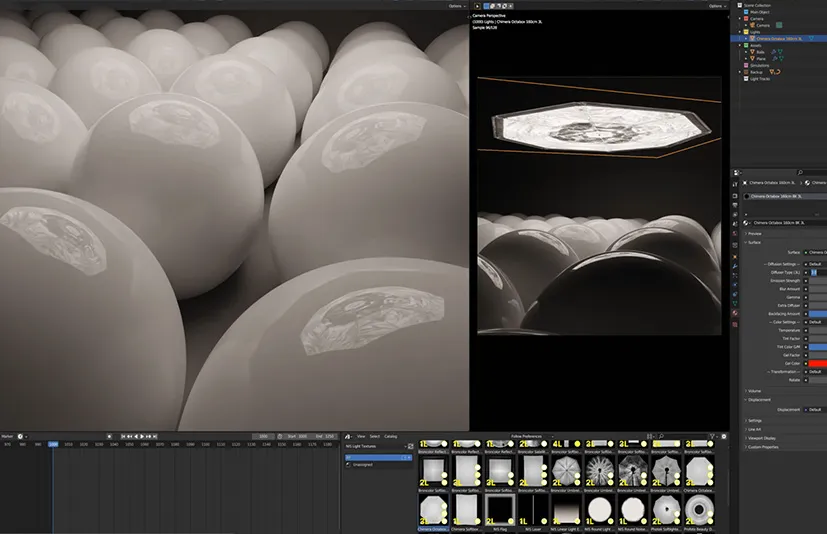
Task: Select the Unassigned catalog entry
Action: (362, 465)
